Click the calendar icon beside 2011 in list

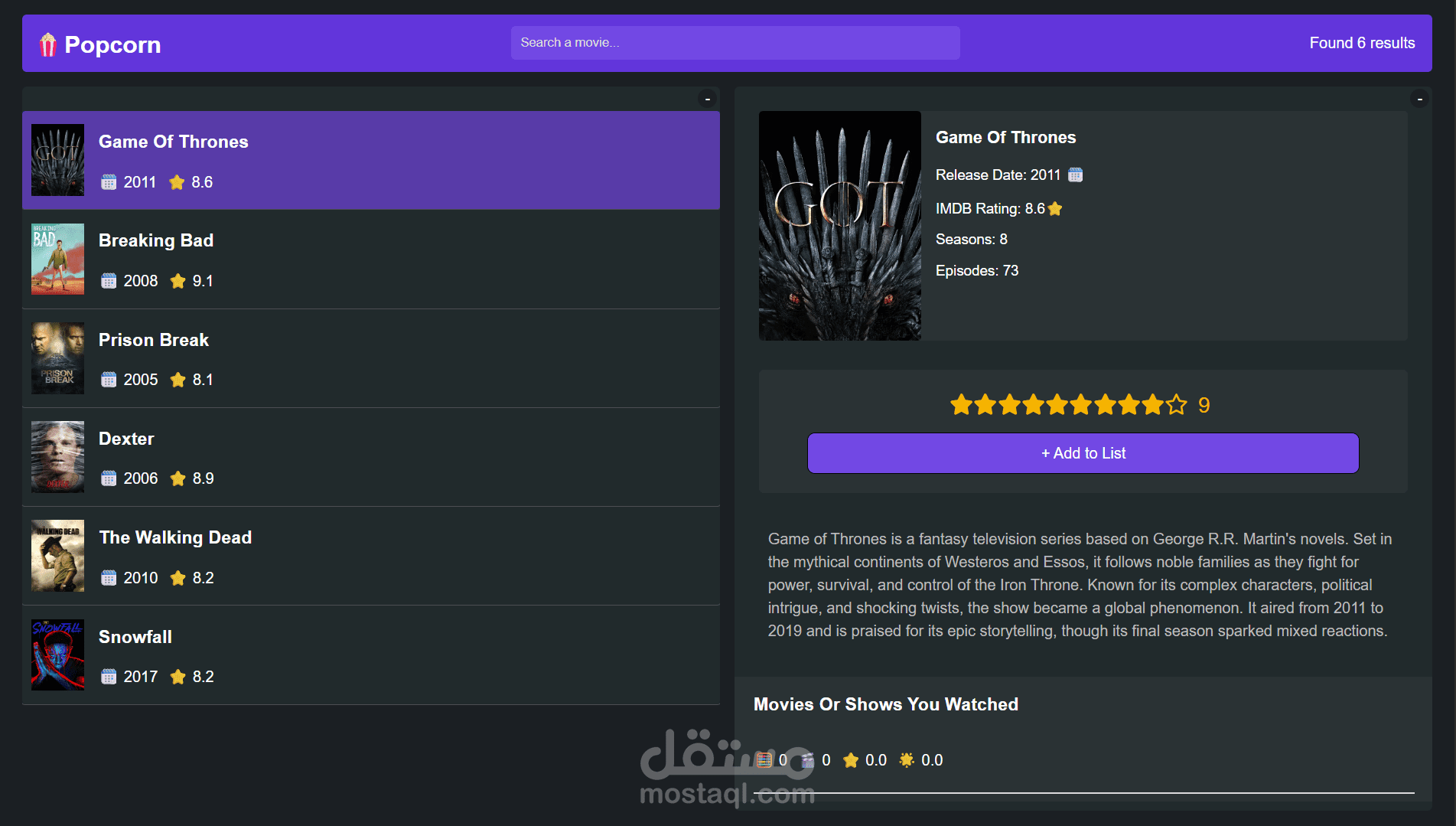coord(109,182)
